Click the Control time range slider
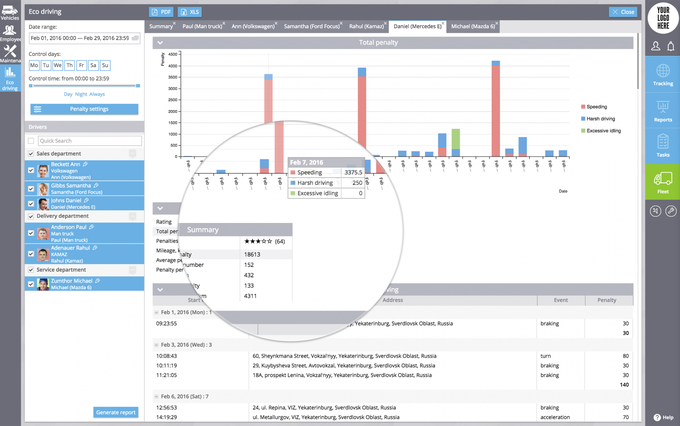This screenshot has width=680, height=426. [x=84, y=86]
